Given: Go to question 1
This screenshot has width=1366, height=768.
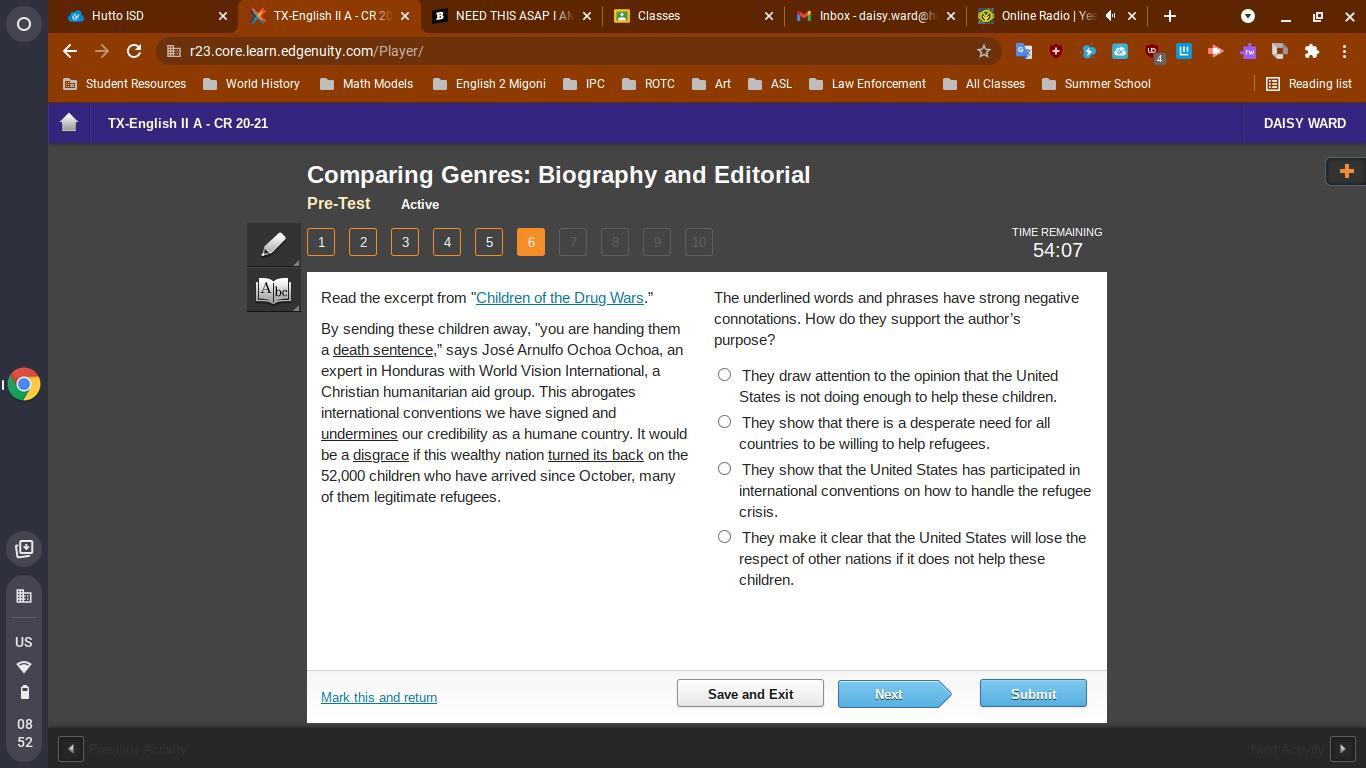Looking at the screenshot, I should [321, 242].
